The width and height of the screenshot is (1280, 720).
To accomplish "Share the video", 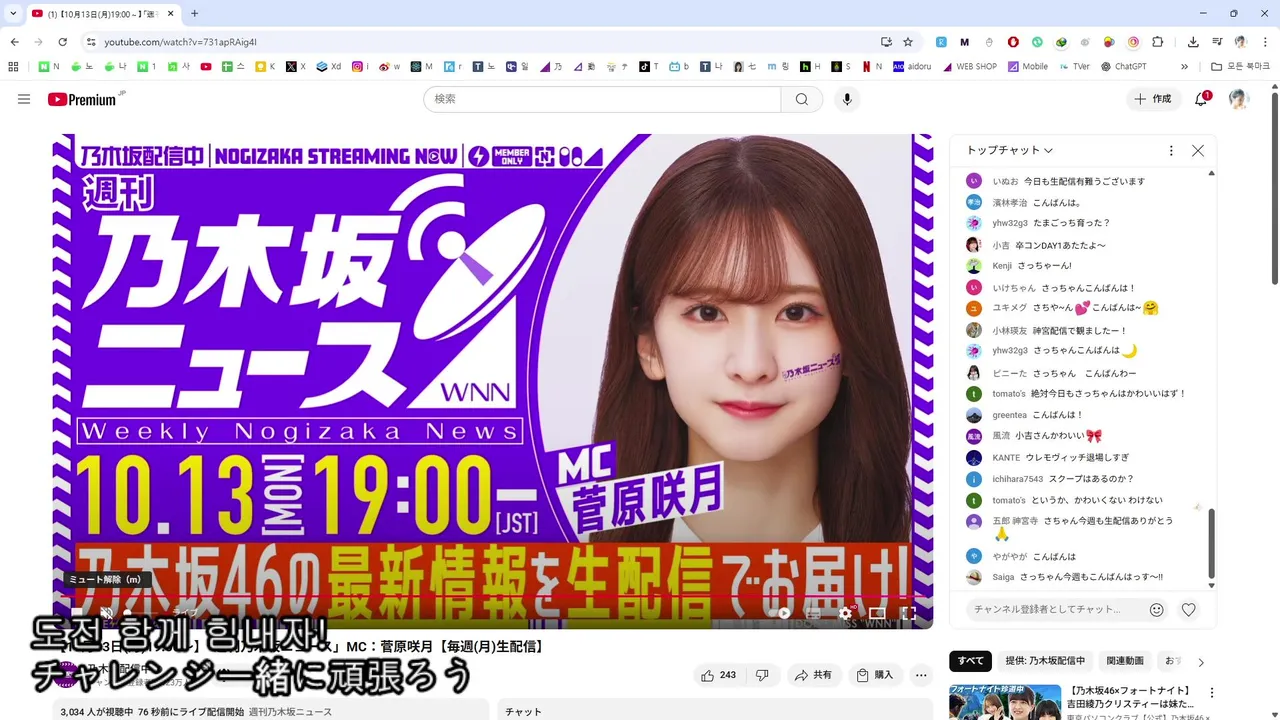I will pos(813,675).
